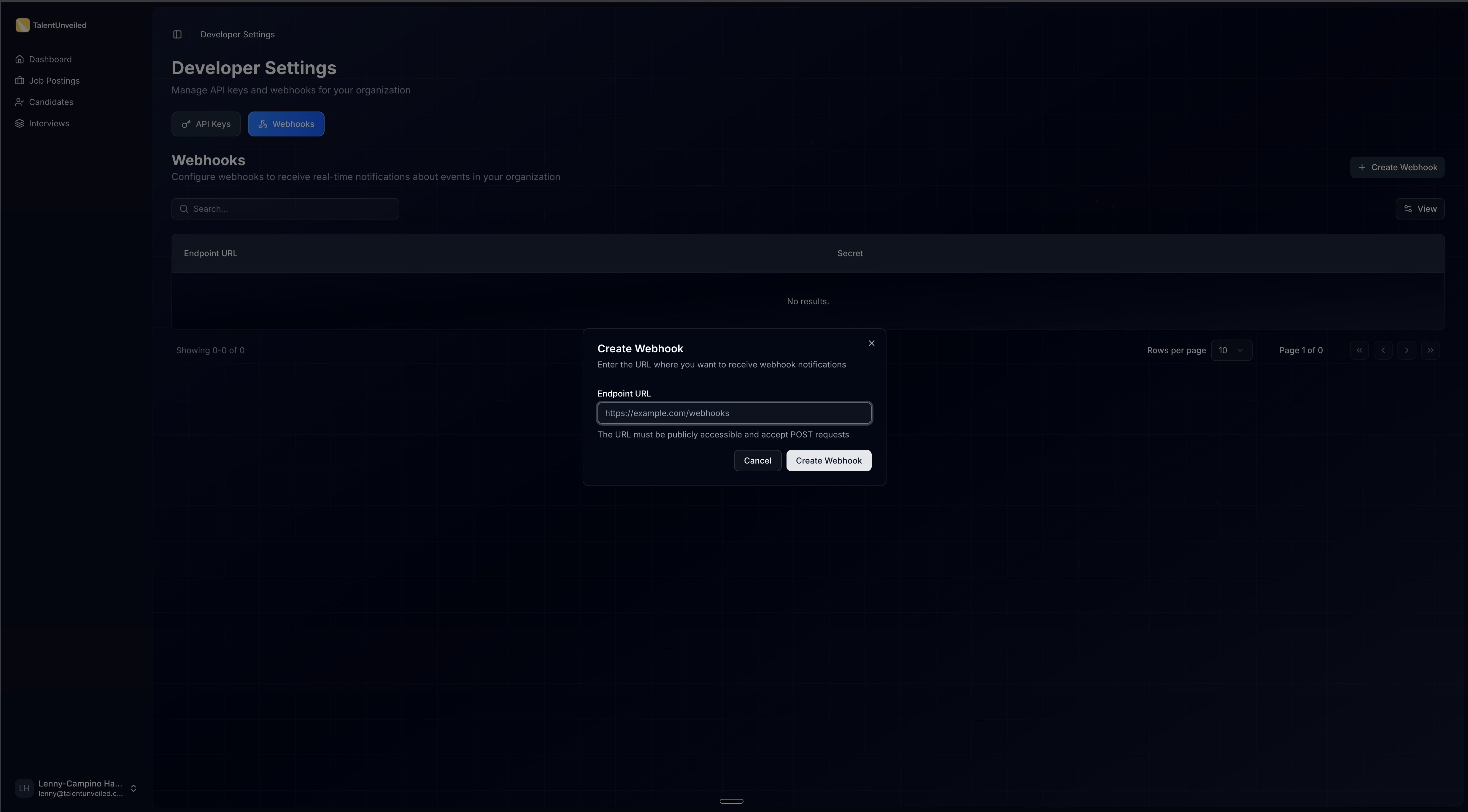Toggle the sidebar panel icon
The image size is (1468, 812).
pyautogui.click(x=177, y=35)
